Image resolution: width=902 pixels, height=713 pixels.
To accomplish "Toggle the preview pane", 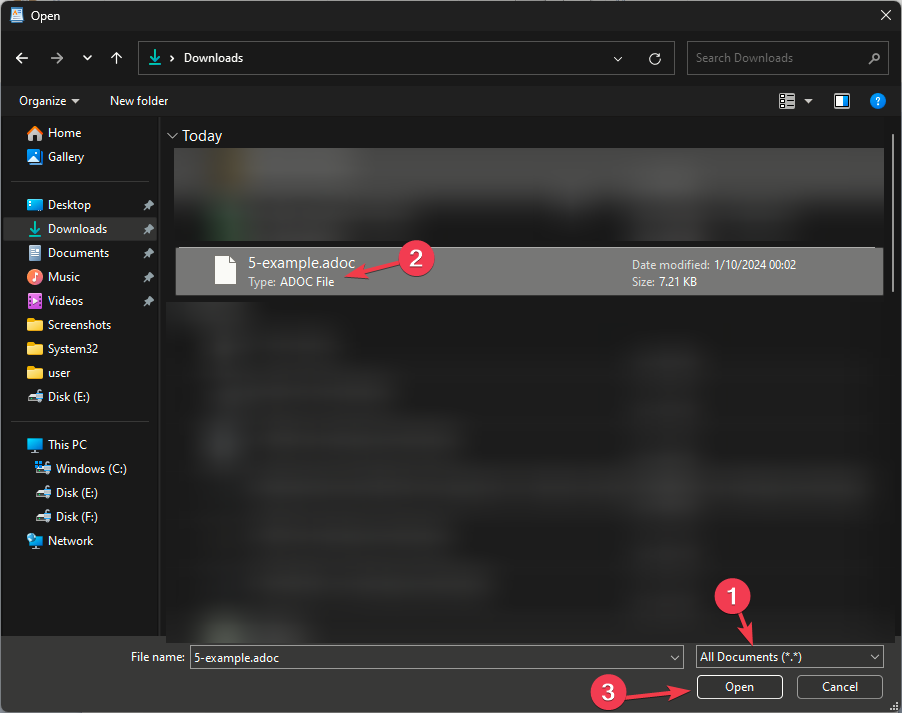I will [x=842, y=101].
